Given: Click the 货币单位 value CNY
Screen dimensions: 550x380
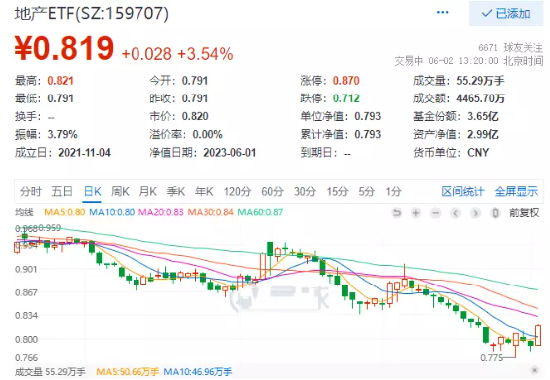Looking at the screenshot, I should (x=478, y=153).
